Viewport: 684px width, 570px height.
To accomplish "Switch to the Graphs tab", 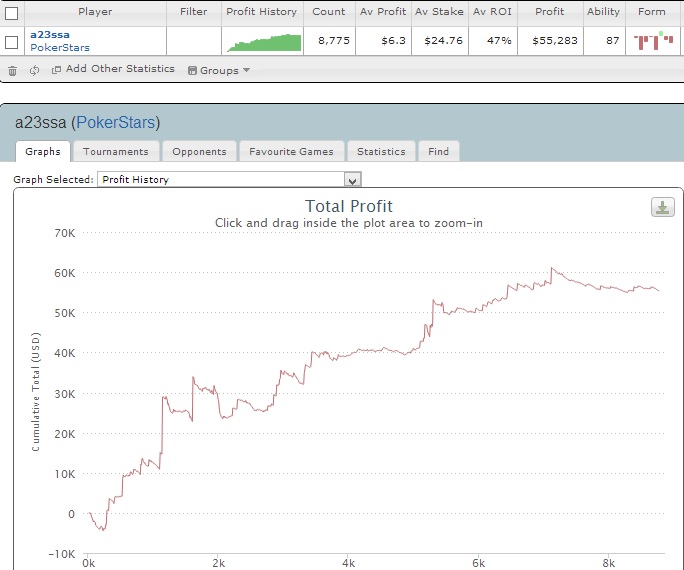I will tap(43, 151).
